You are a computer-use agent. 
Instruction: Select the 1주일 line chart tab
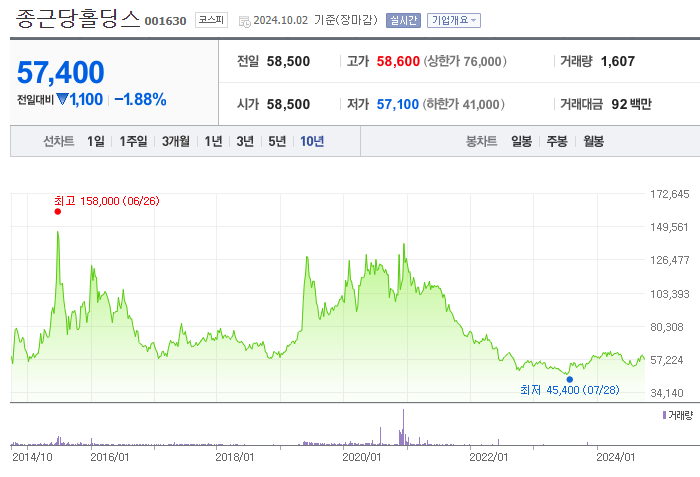133,142
